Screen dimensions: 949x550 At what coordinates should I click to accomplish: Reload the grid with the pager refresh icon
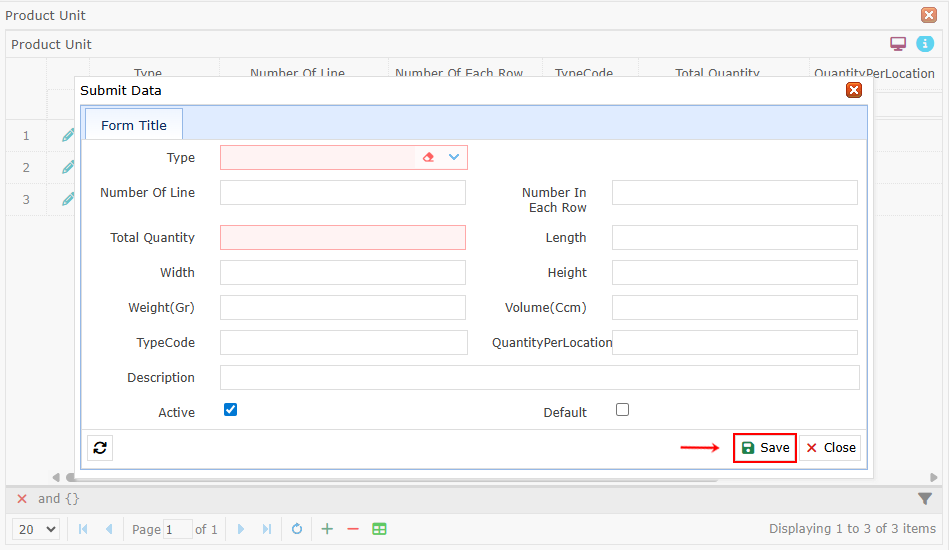297,529
